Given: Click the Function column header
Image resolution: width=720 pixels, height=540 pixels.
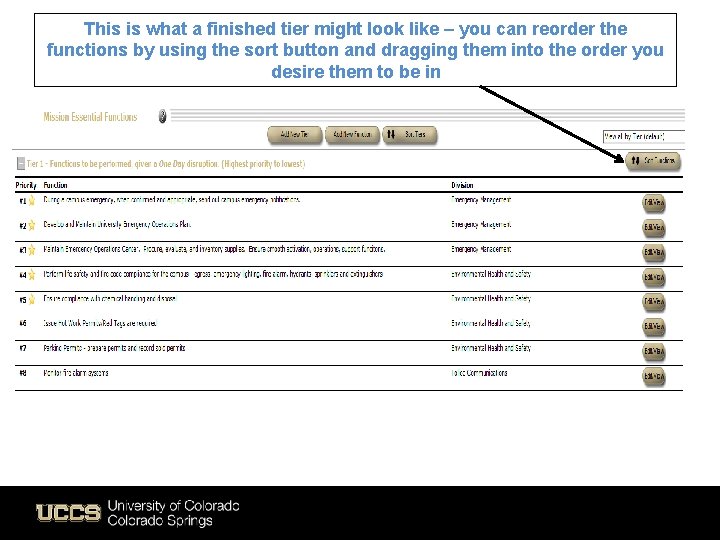Looking at the screenshot, I should pos(55,185).
